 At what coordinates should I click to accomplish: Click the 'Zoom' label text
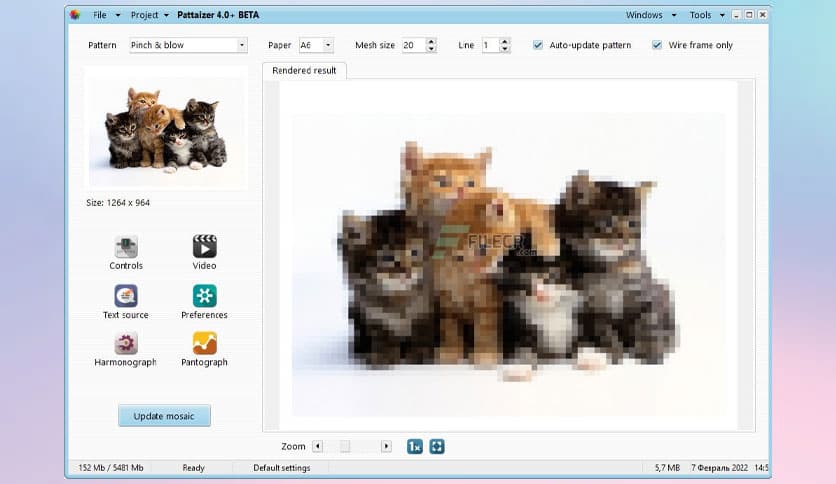(x=293, y=446)
